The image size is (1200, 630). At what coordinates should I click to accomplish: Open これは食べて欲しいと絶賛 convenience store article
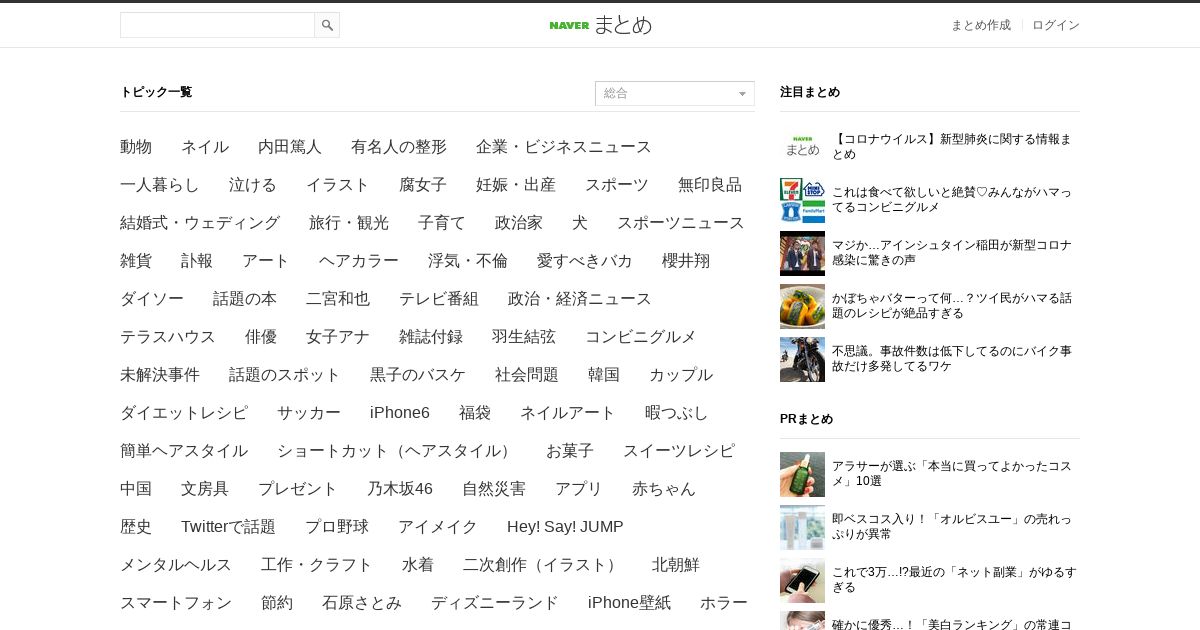(x=951, y=200)
